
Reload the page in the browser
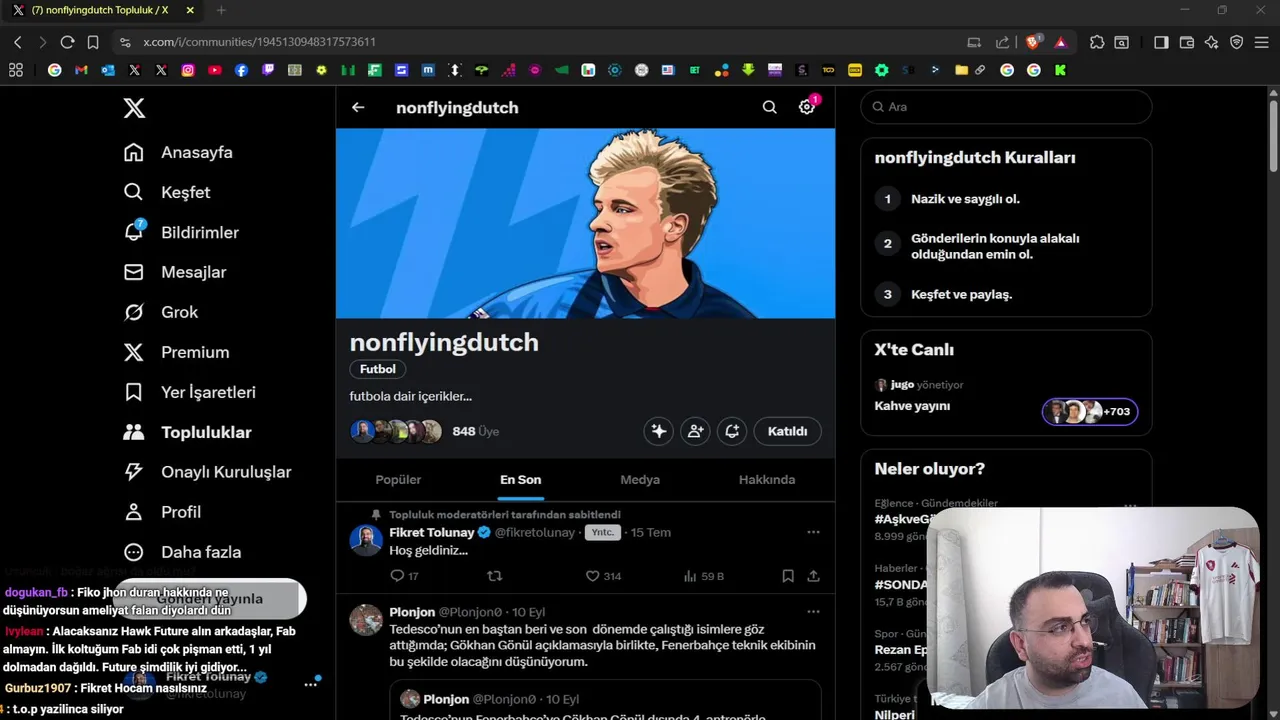click(67, 42)
